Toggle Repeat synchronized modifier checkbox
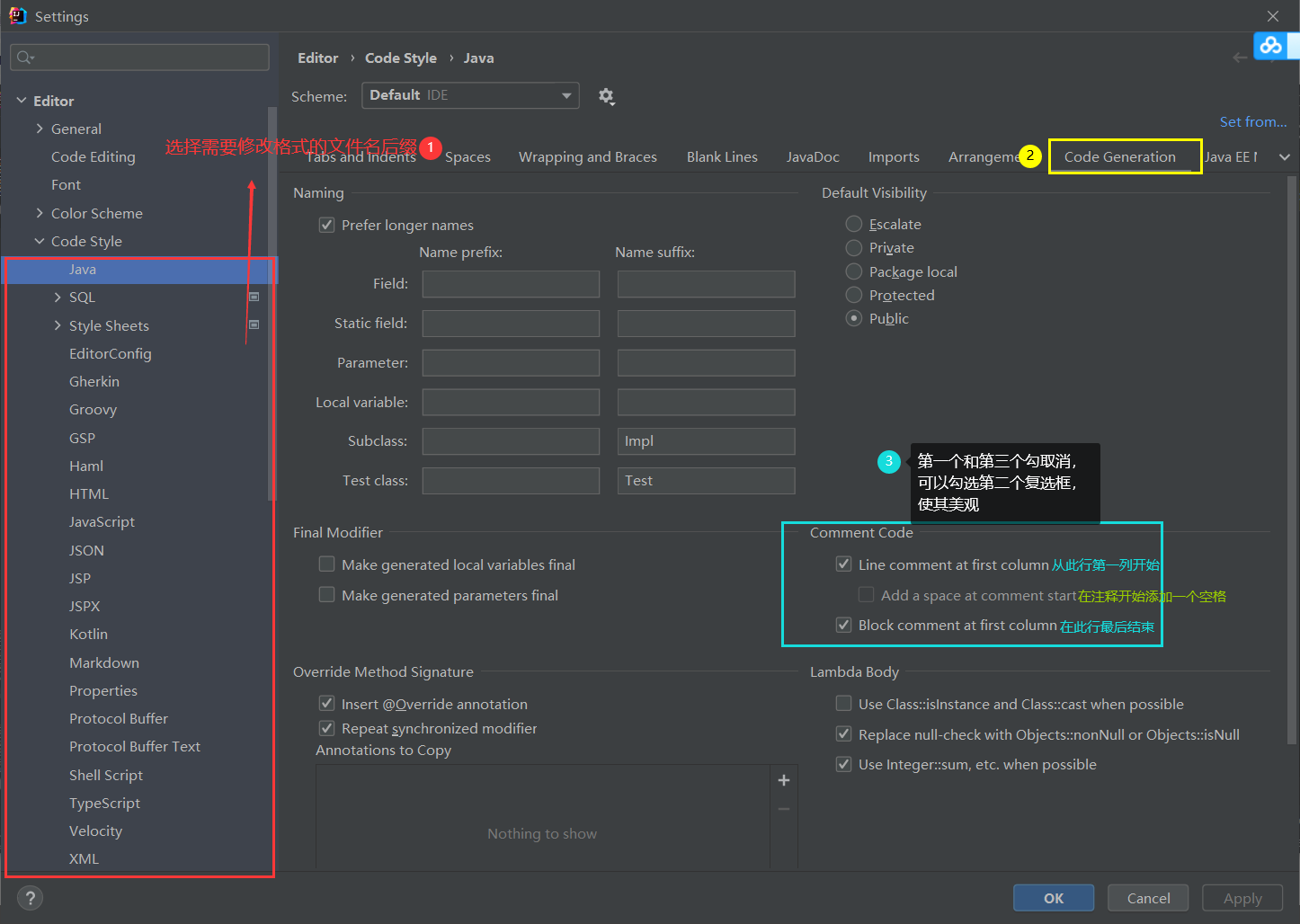This screenshot has width=1300, height=924. 327,728
